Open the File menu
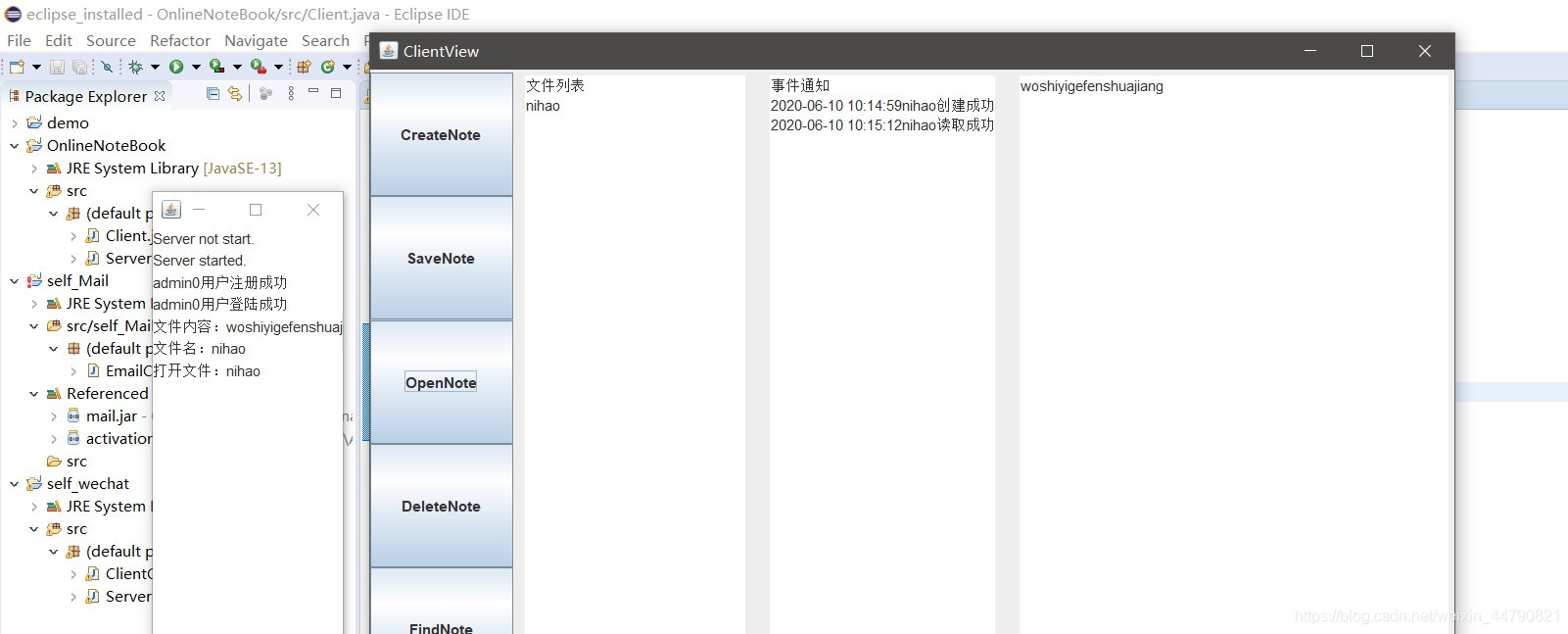 [19, 40]
